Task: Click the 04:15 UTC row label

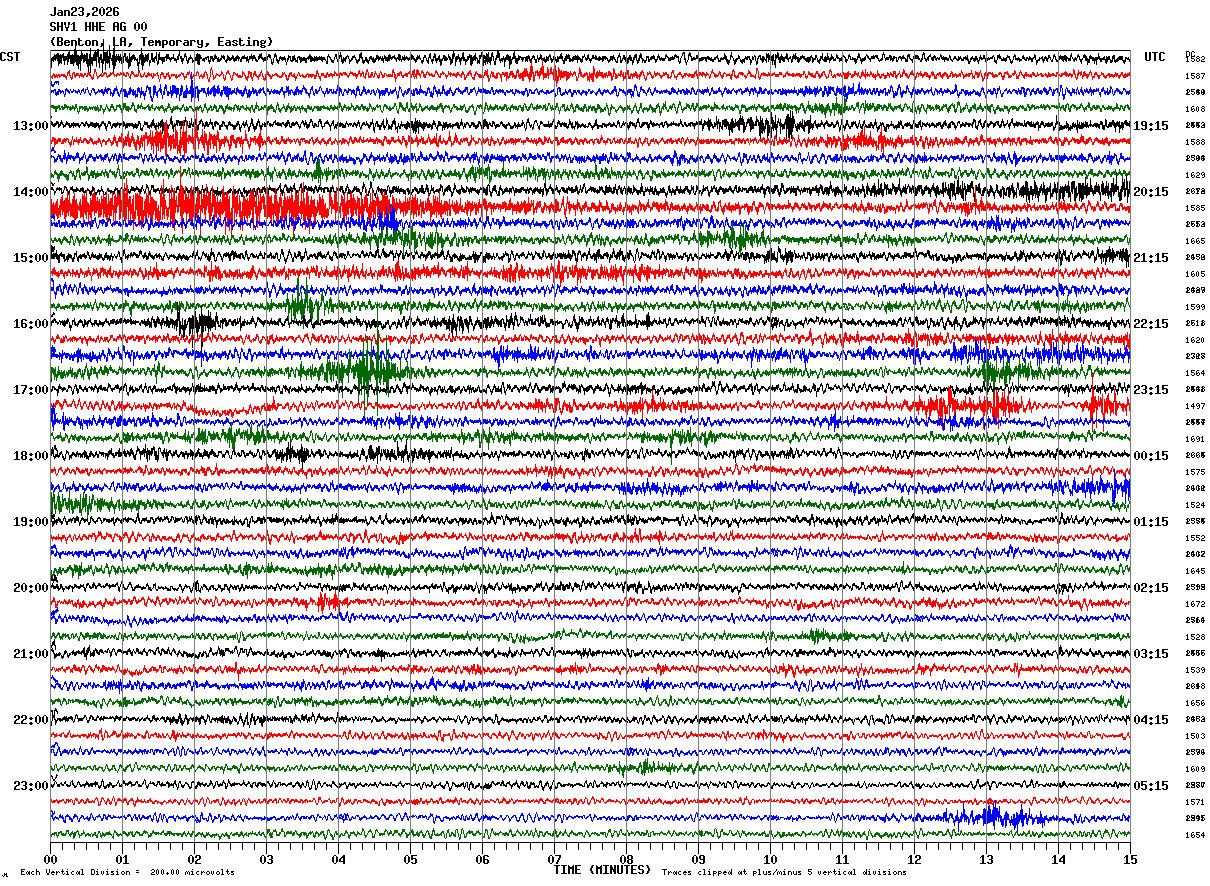Action: pos(1151,720)
